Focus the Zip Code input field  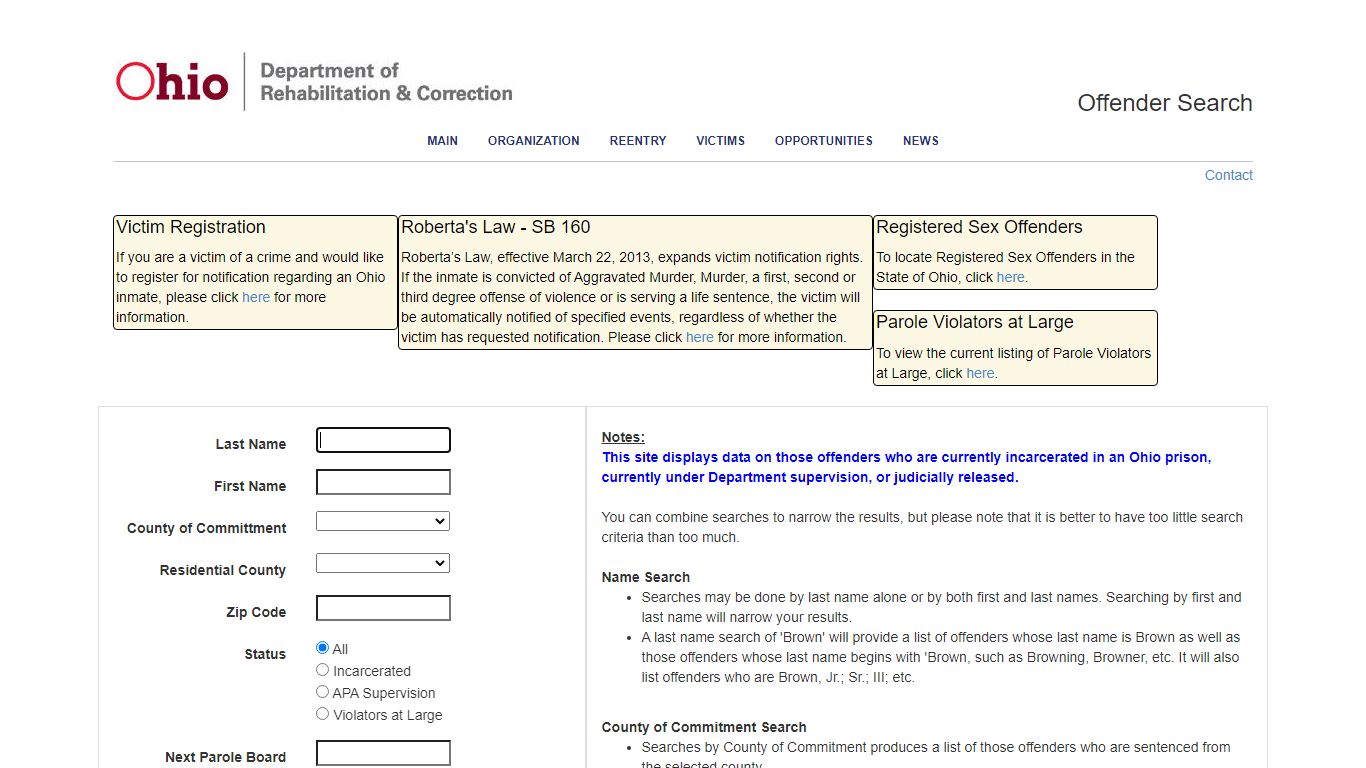(x=383, y=608)
